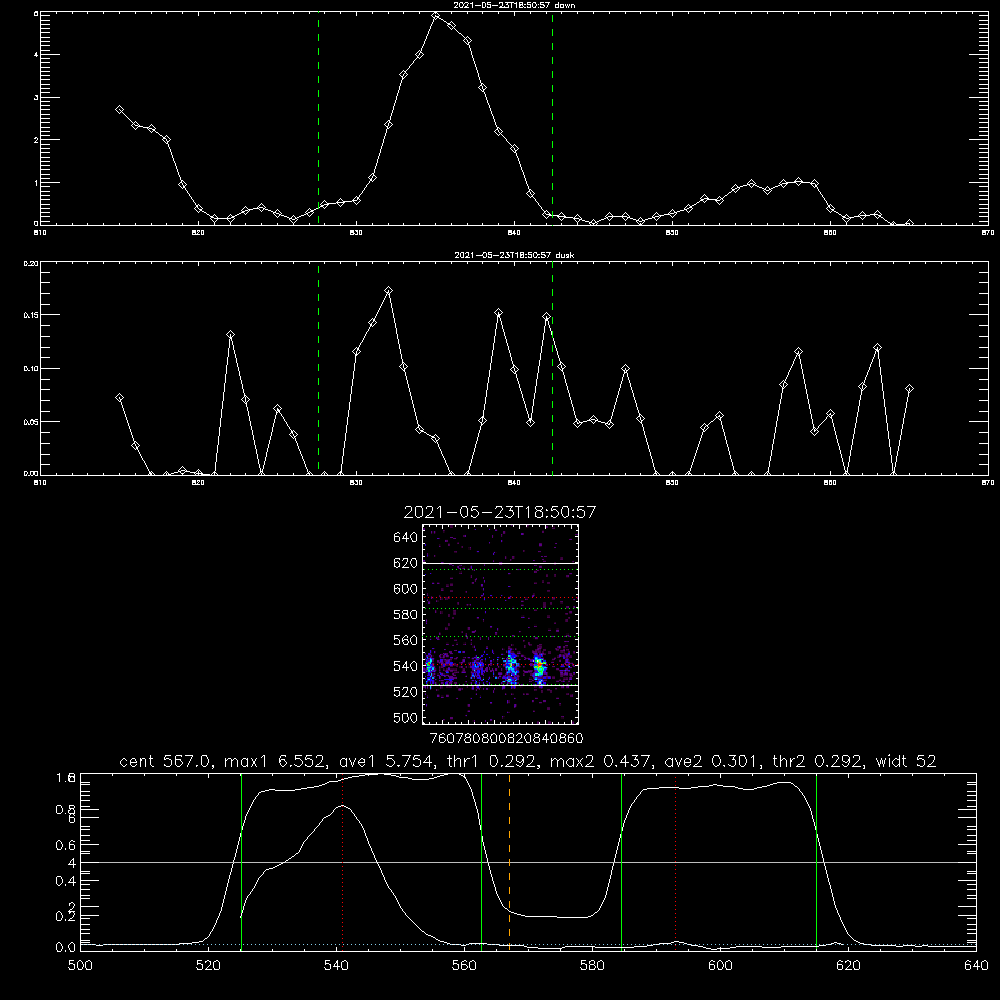Viewport: 1000px width, 1000px height.
Task: Click the left green dashed line in dawn plot
Action: coord(318,119)
